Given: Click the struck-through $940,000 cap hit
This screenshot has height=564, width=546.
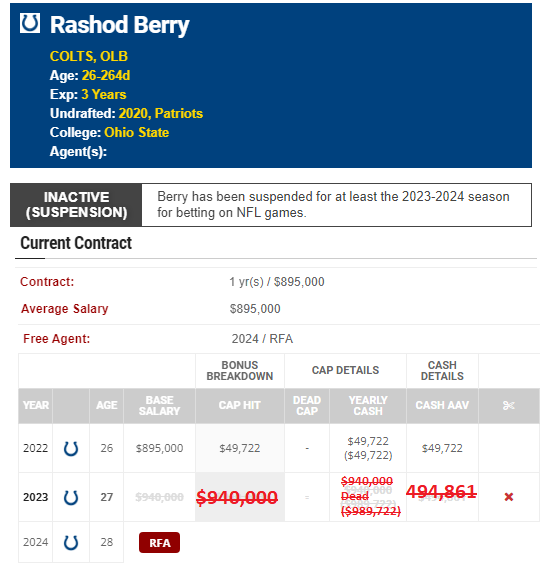Looking at the screenshot, I should pos(237,497).
